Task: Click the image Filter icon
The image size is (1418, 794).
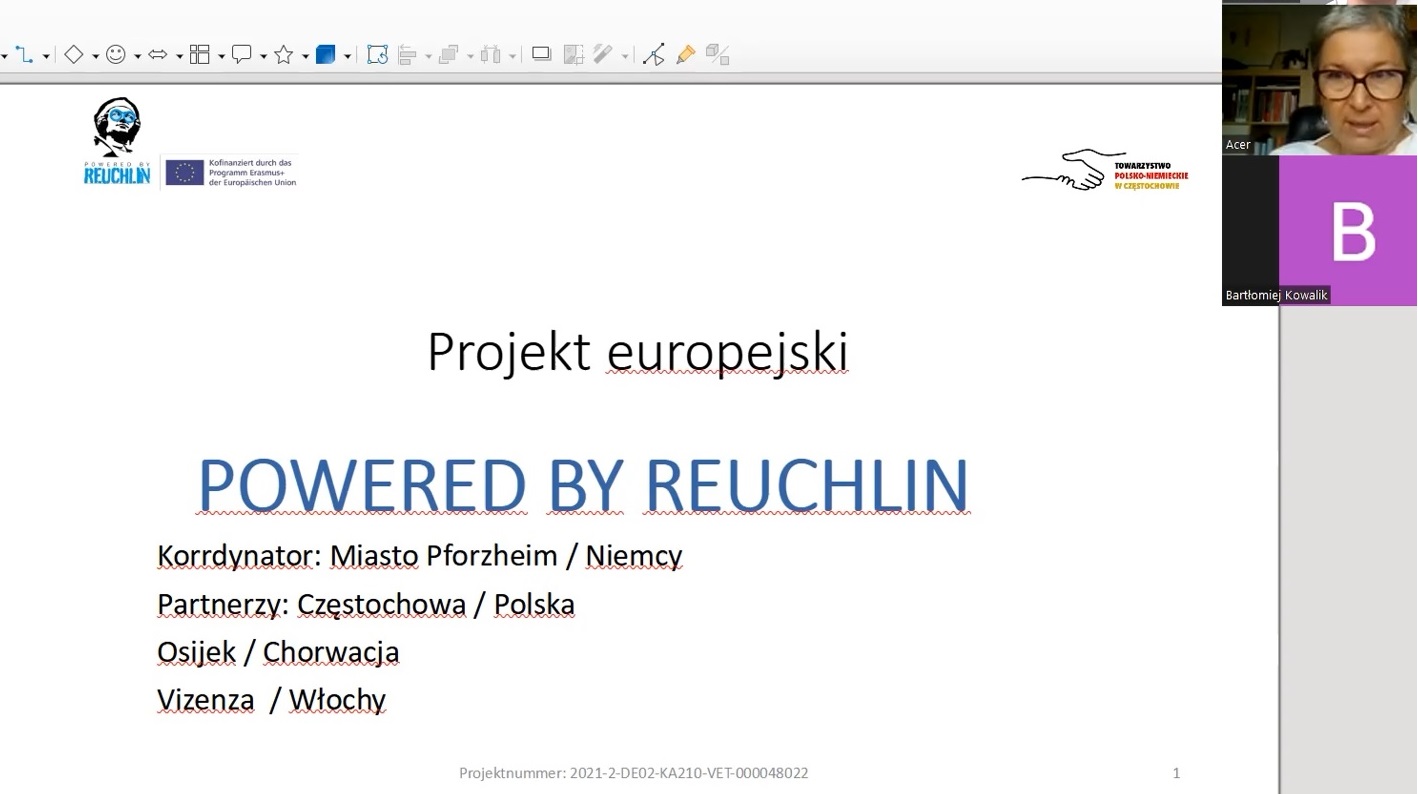Action: [x=603, y=55]
